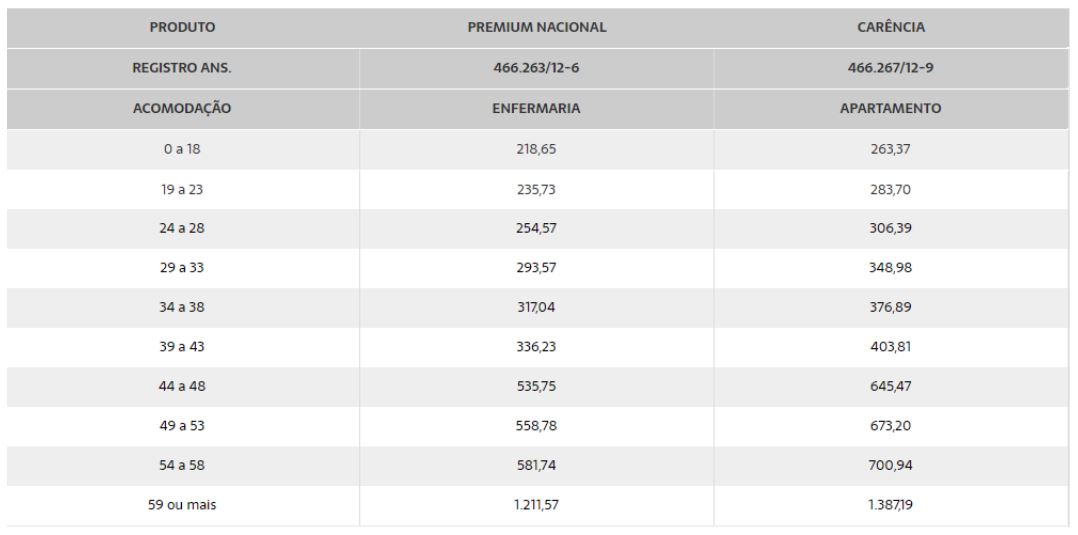Select the ACOMODAÇÃO row label
The image size is (1078, 535).
[x=183, y=109]
